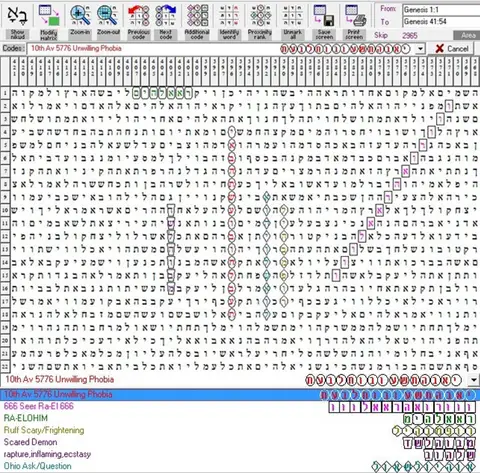Click the Previous code label button
The width and height of the screenshot is (480, 473).
139,35
